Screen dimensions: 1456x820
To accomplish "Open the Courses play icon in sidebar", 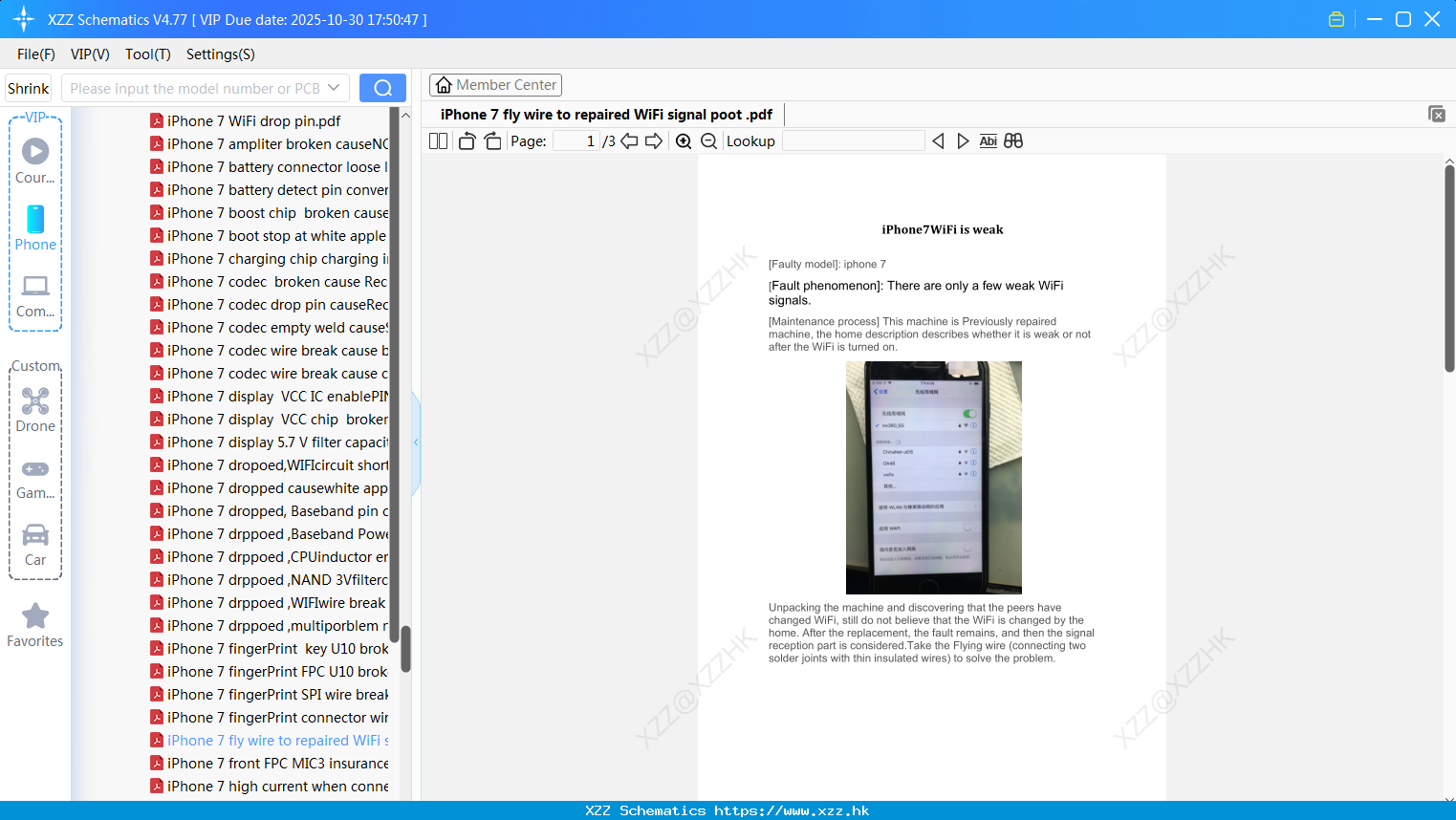I will click(35, 151).
